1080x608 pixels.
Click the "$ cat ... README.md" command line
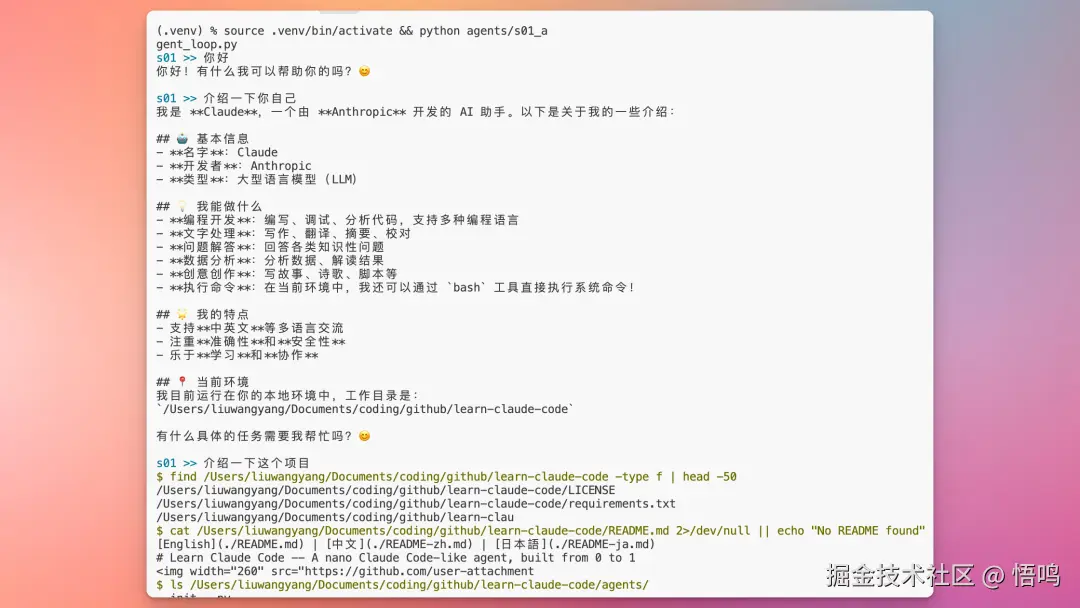pos(541,531)
